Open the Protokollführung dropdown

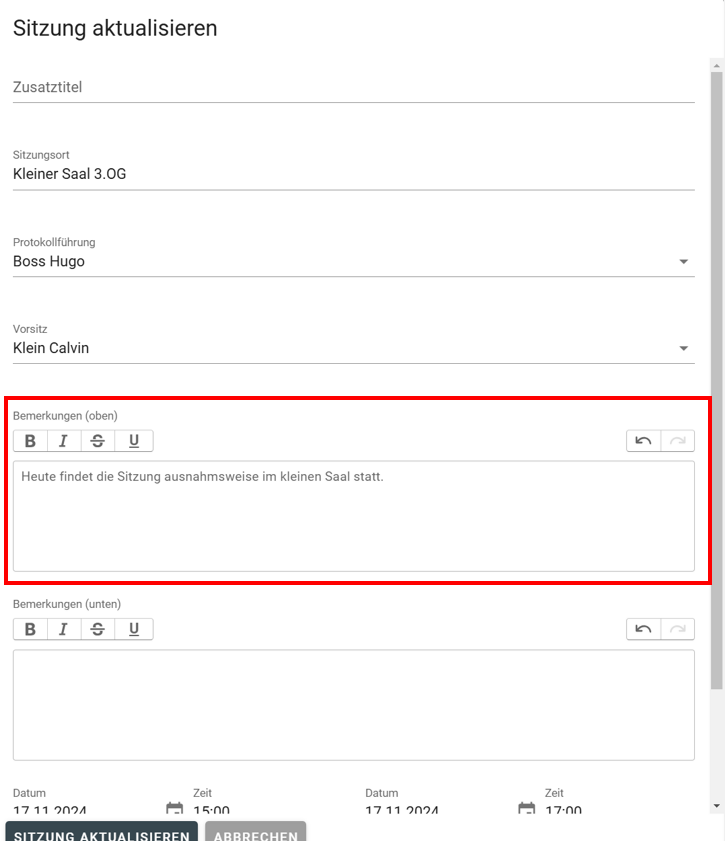pos(683,262)
